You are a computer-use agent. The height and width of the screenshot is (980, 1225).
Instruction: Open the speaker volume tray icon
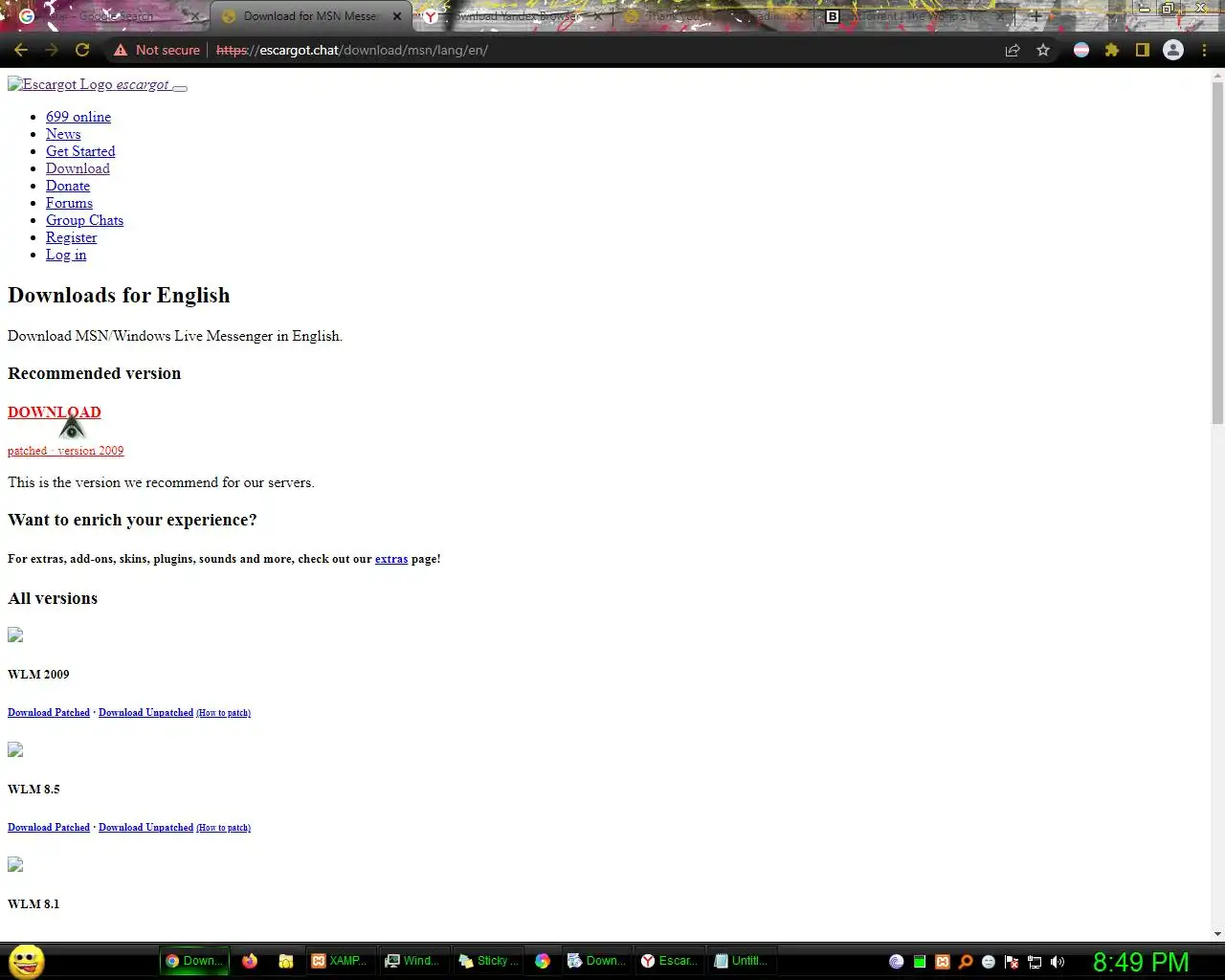[1058, 962]
